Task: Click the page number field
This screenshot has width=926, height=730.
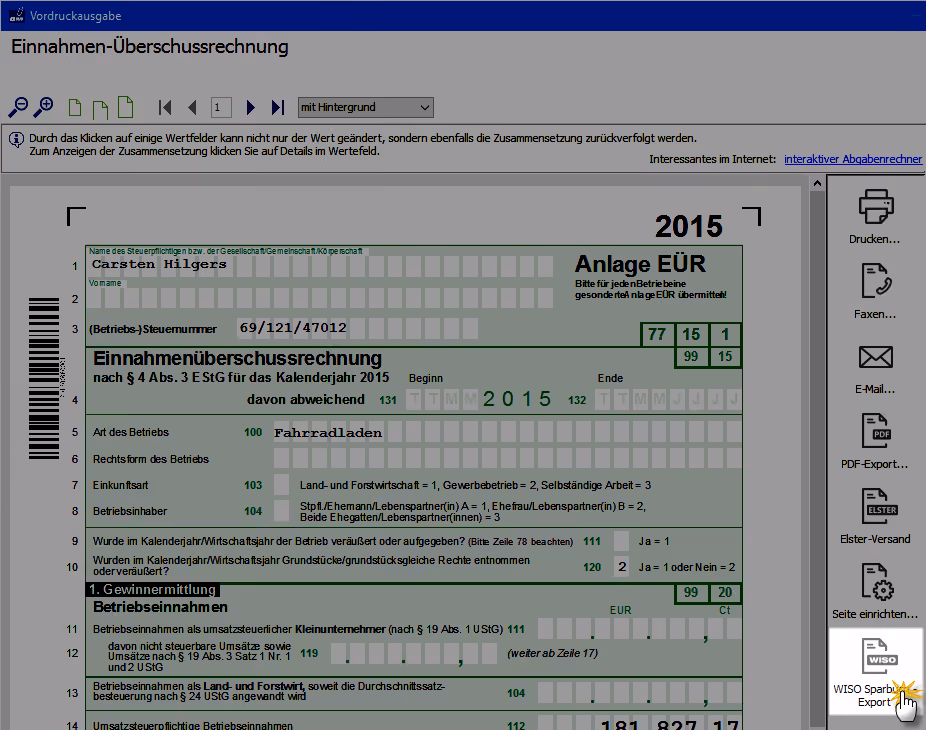Action: (x=221, y=107)
